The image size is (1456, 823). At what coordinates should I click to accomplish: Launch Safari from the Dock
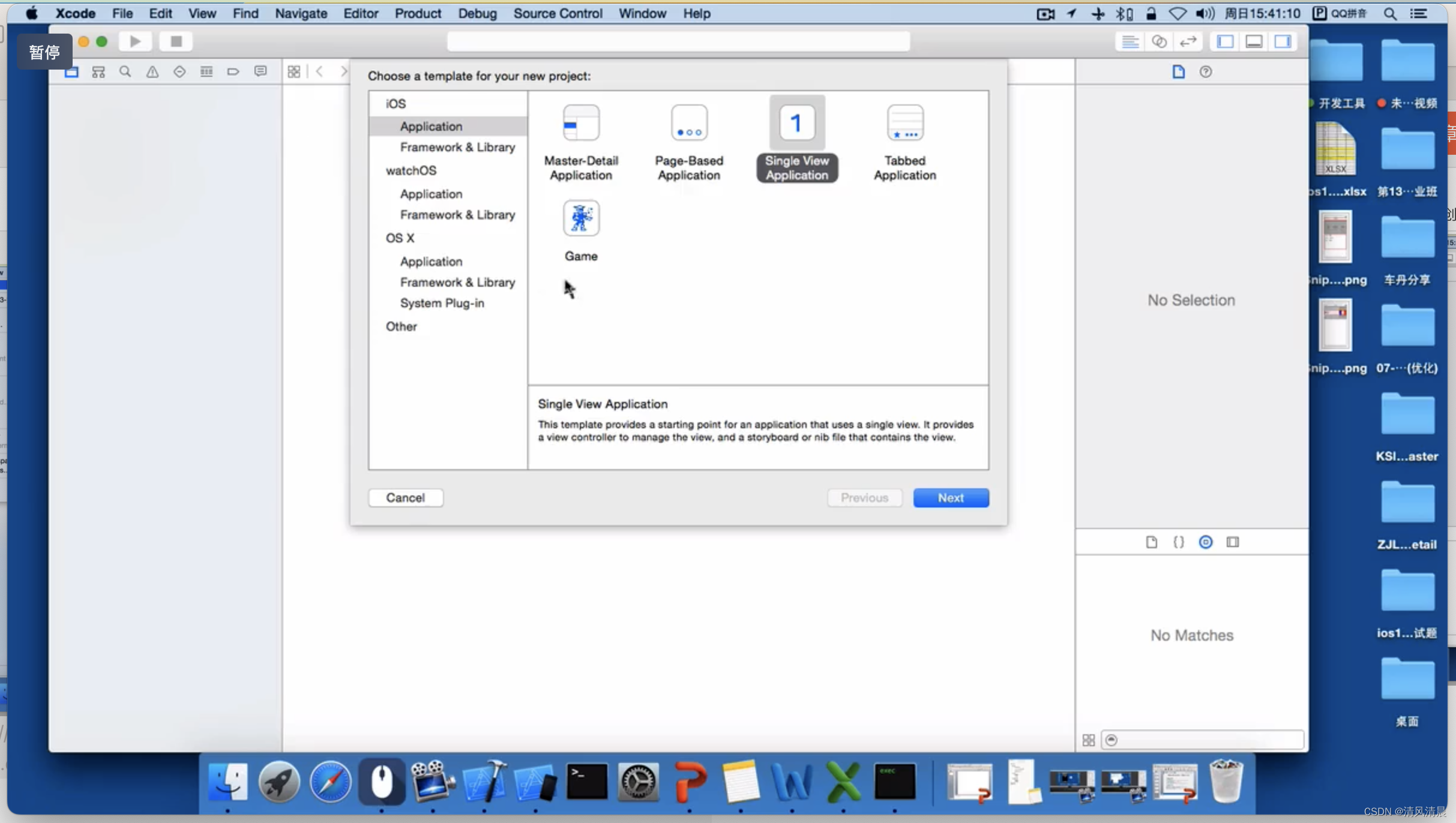330,782
